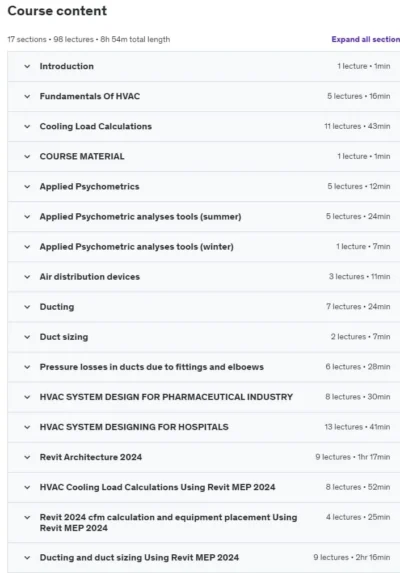Viewport: 400px width, 573px height.
Task: Select HVAC Cooling Load Calculations Using Revit
Action: (x=157, y=487)
